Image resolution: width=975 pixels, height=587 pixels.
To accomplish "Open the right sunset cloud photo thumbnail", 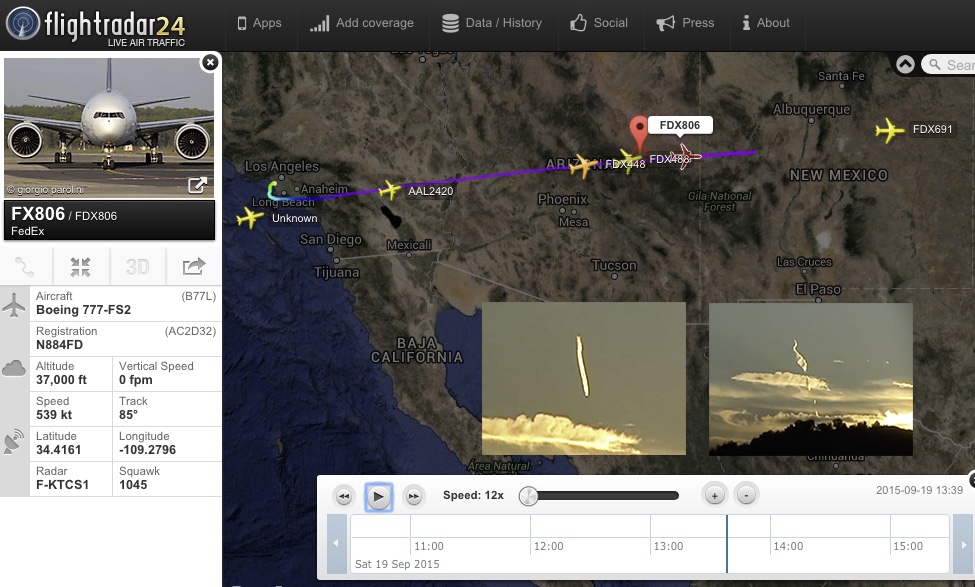I will tap(811, 379).
